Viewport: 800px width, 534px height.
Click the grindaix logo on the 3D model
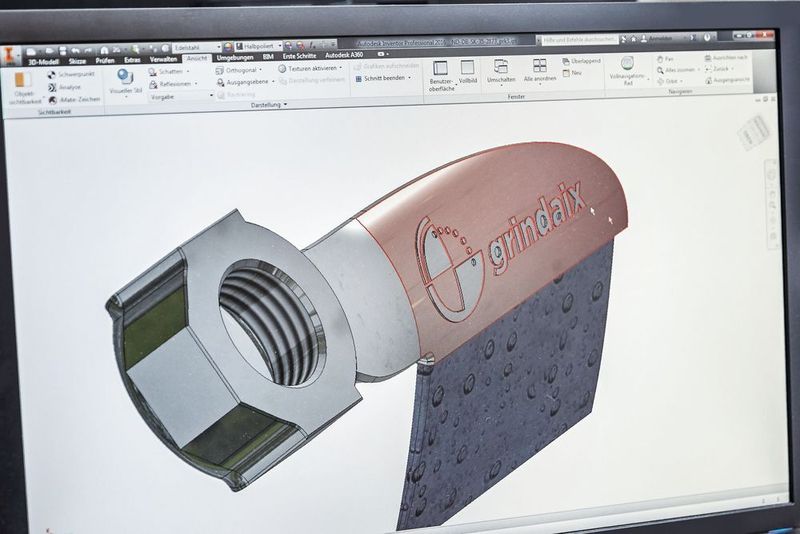click(503, 251)
